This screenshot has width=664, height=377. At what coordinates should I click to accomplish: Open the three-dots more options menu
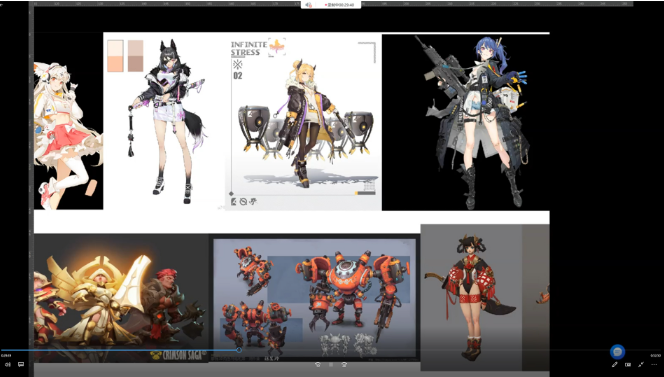tap(654, 364)
